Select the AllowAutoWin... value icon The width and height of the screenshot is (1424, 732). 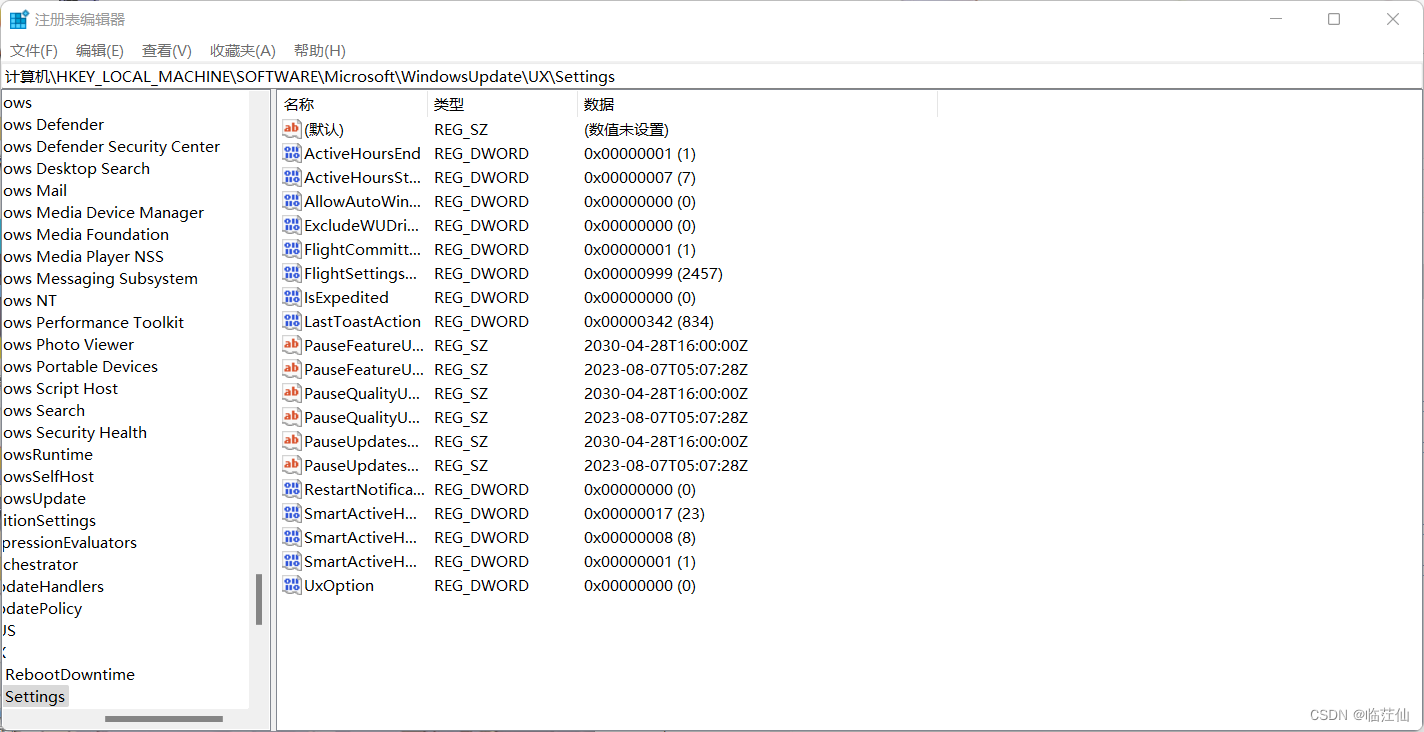tap(292, 201)
